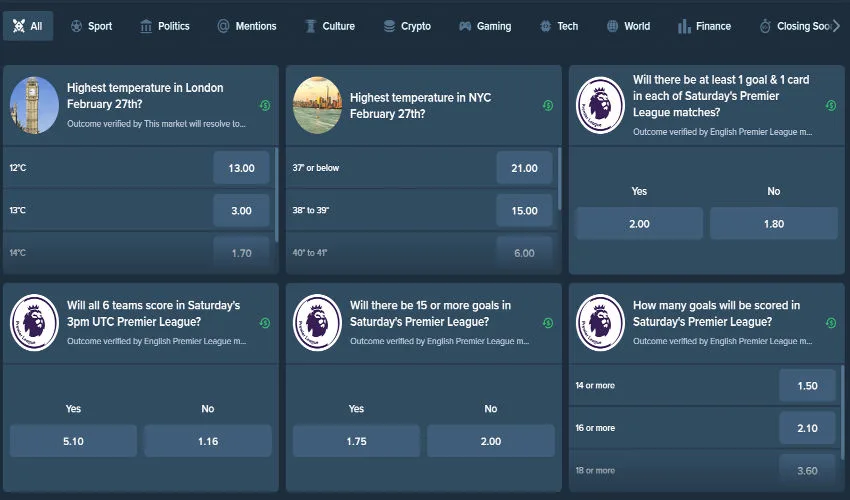The width and height of the screenshot is (850, 500).
Task: Click the London temperature outcomes scrollbar
Action: pos(276,194)
